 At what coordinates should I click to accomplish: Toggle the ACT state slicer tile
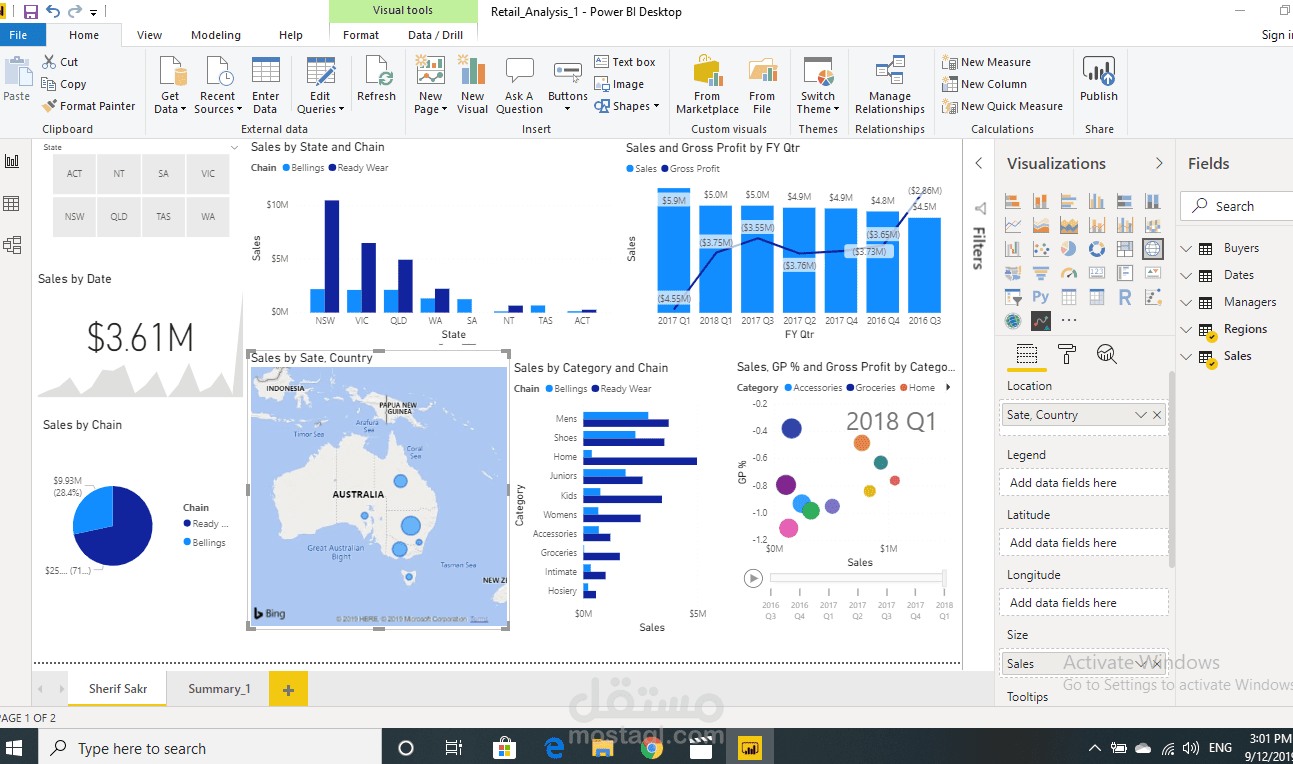(75, 174)
